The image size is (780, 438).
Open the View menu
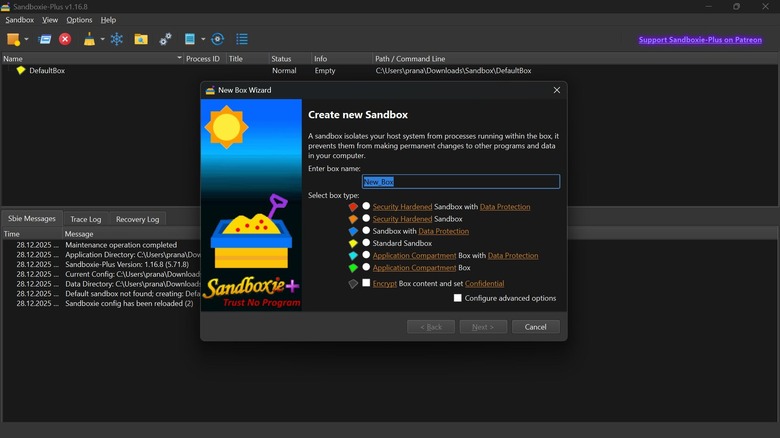pyautogui.click(x=50, y=20)
